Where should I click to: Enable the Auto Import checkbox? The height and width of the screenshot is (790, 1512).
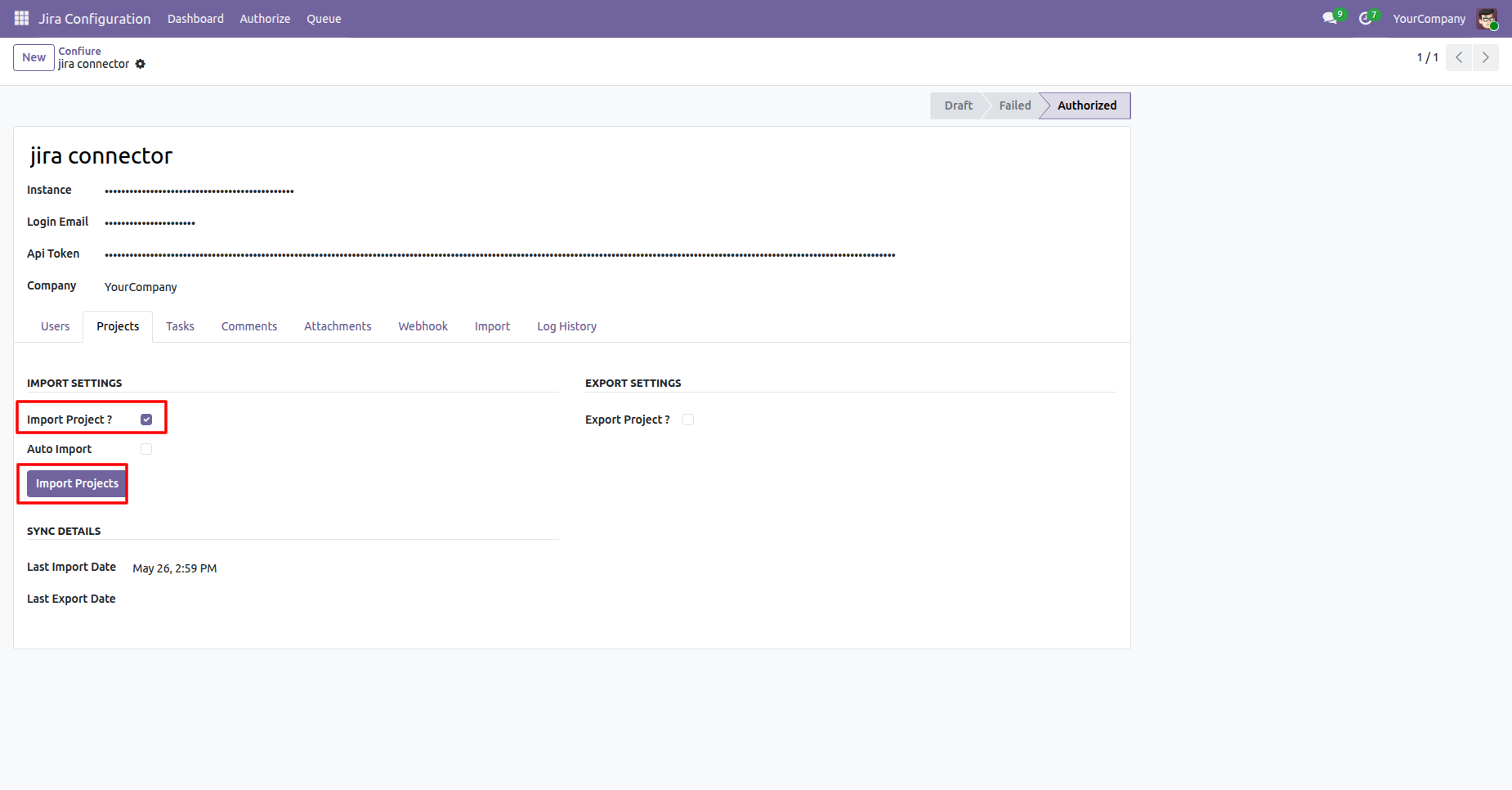146,449
